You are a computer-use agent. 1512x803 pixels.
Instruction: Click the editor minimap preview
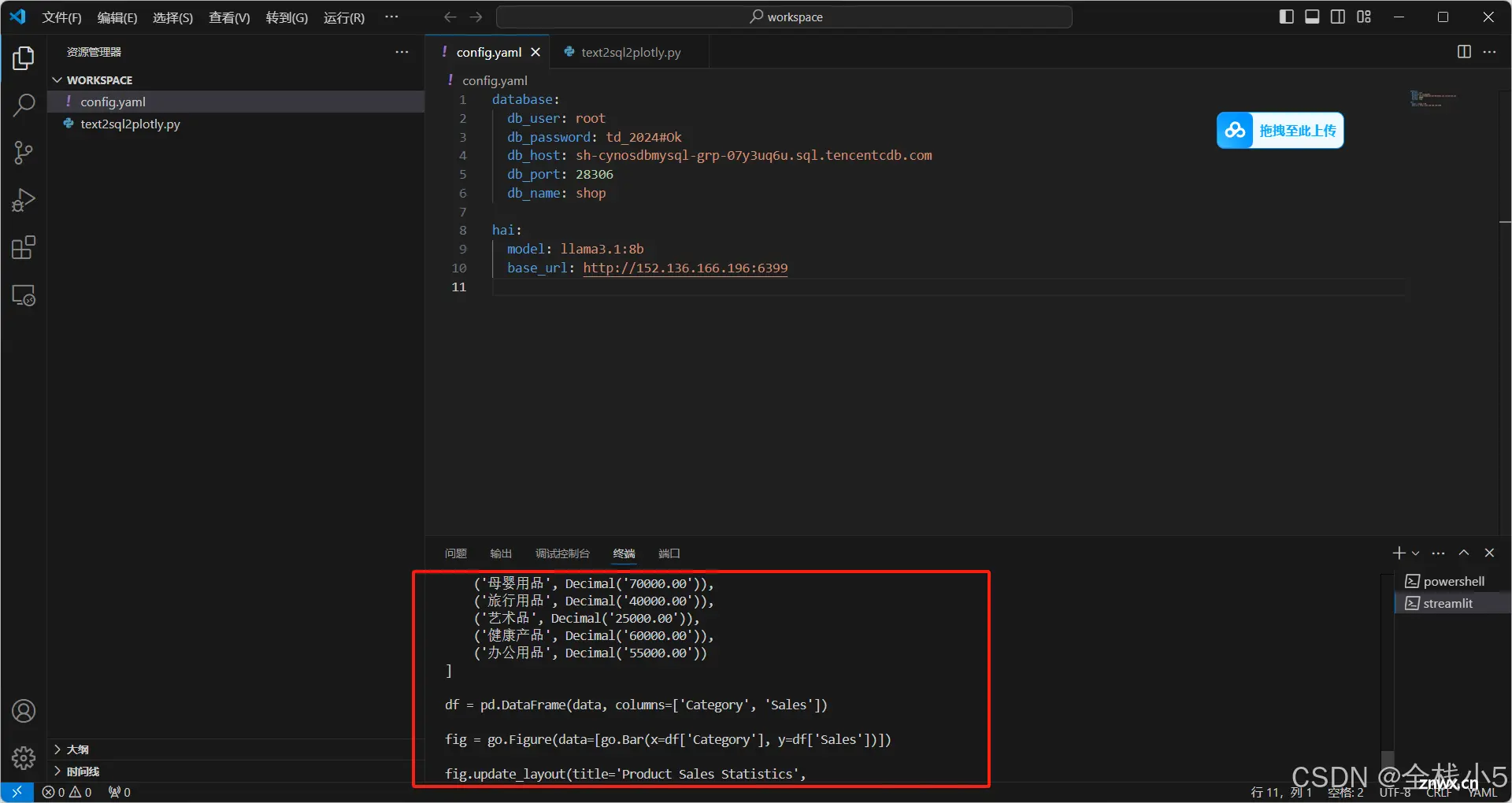[x=1433, y=98]
